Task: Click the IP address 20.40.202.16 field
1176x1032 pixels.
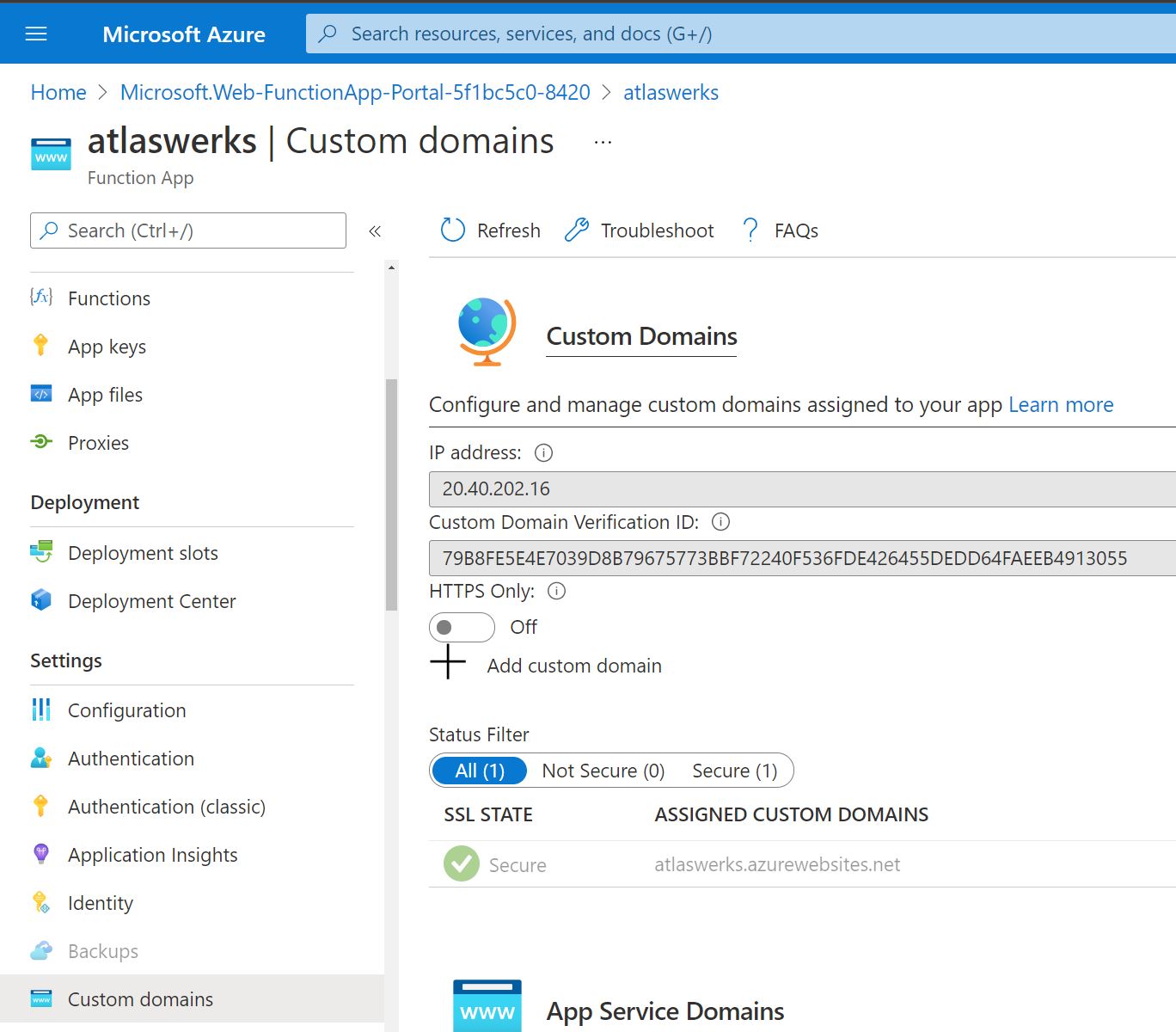Action: coord(802,488)
